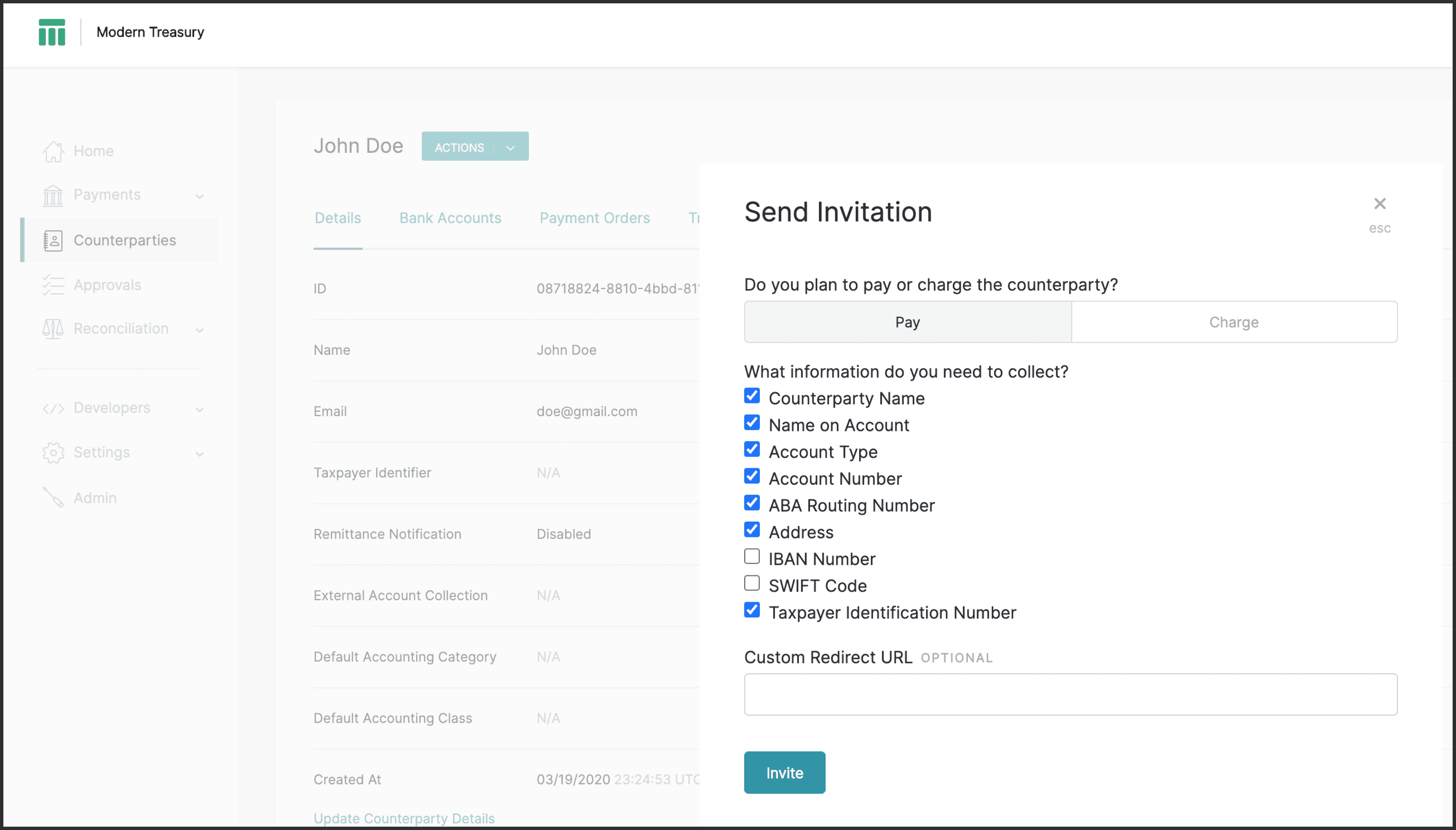Open the Payment Orders tab
This screenshot has width=1456, height=830.
[x=595, y=218]
